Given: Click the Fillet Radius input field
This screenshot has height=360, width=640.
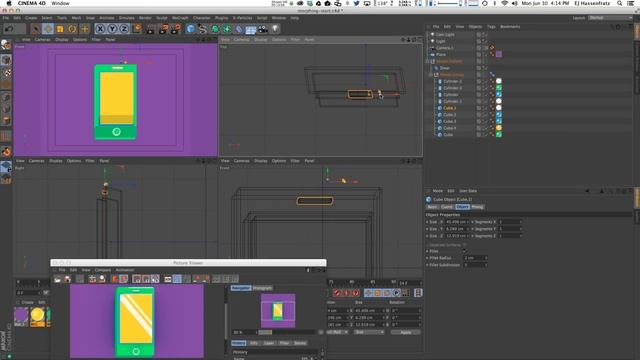Looking at the screenshot, I should pos(475,258).
